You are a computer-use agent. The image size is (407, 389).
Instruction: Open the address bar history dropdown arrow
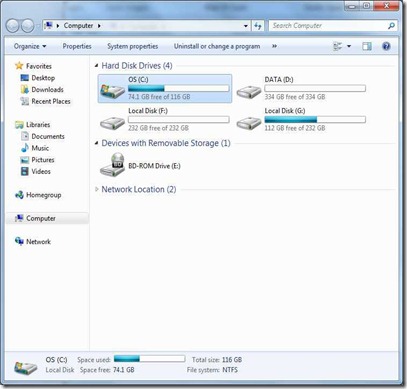click(246, 26)
